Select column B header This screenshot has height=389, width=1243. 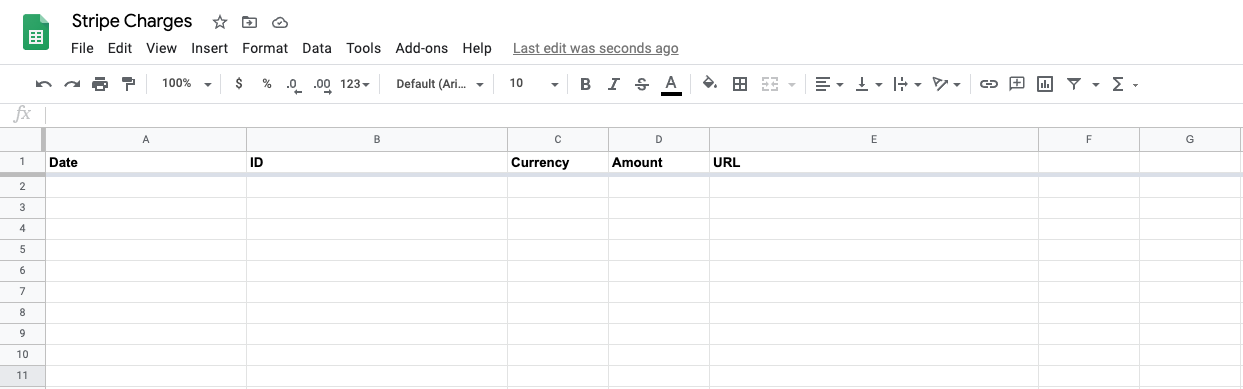[x=377, y=139]
